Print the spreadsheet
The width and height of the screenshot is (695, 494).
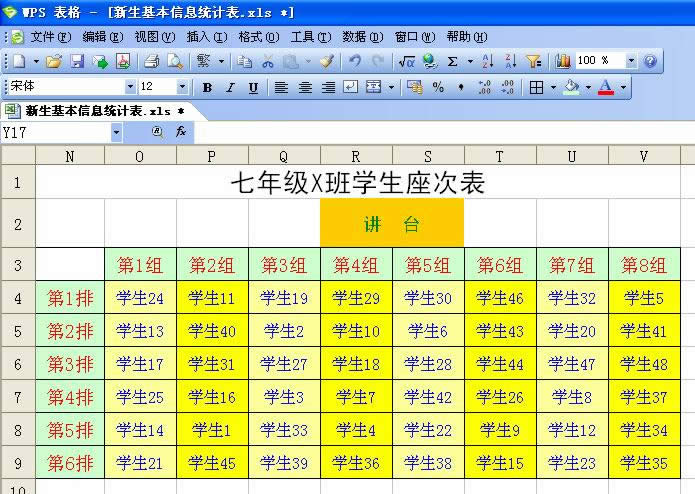151,61
